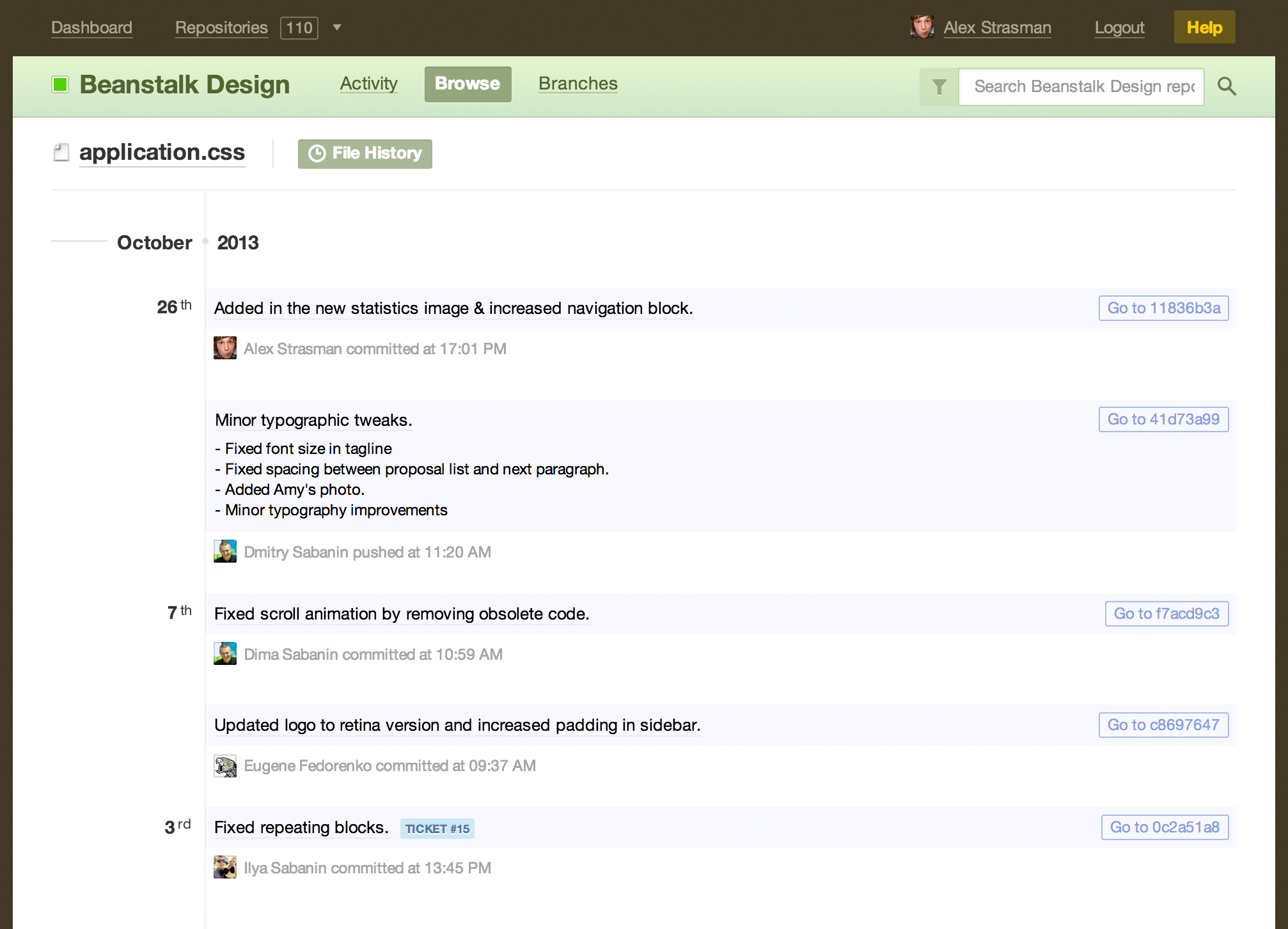Click Alex Strasman's avatar beside 17:01 PM commit

coord(225,348)
